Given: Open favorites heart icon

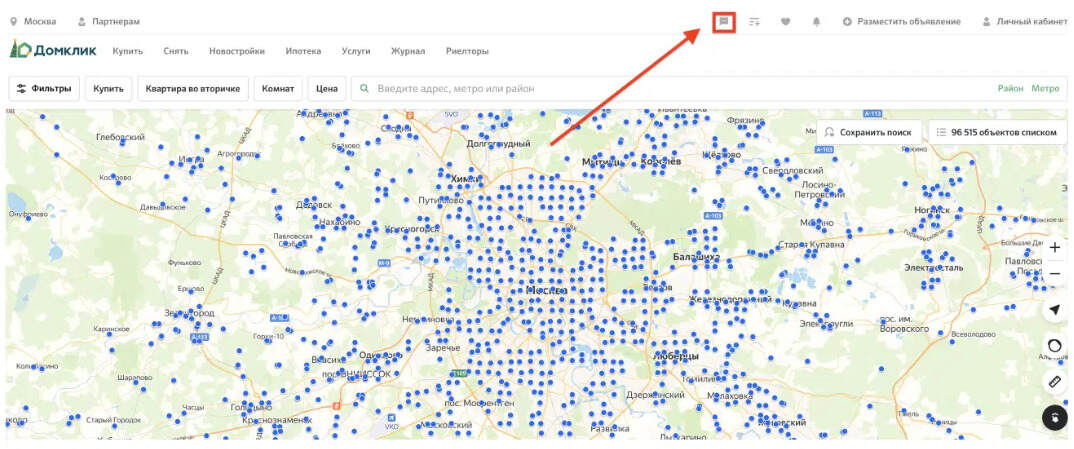Looking at the screenshot, I should [x=785, y=21].
